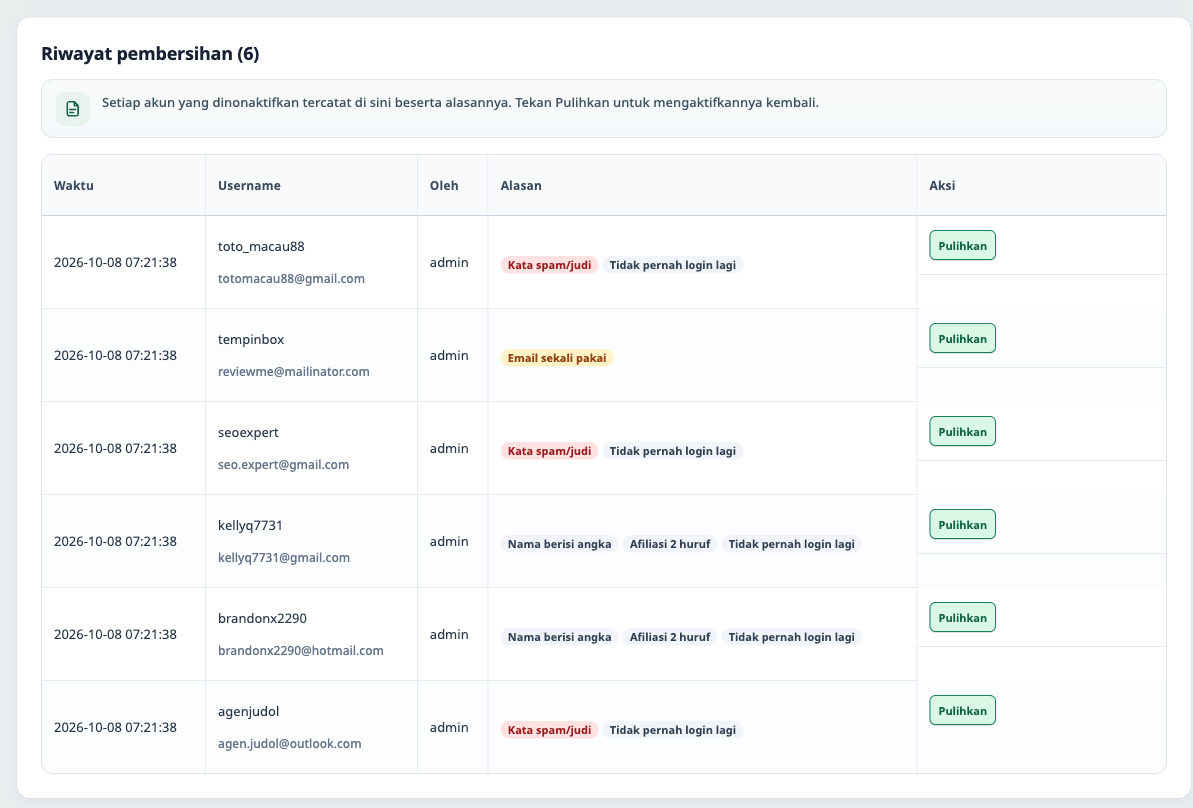Click the Riwayat pembersihan (6) heading

click(150, 53)
